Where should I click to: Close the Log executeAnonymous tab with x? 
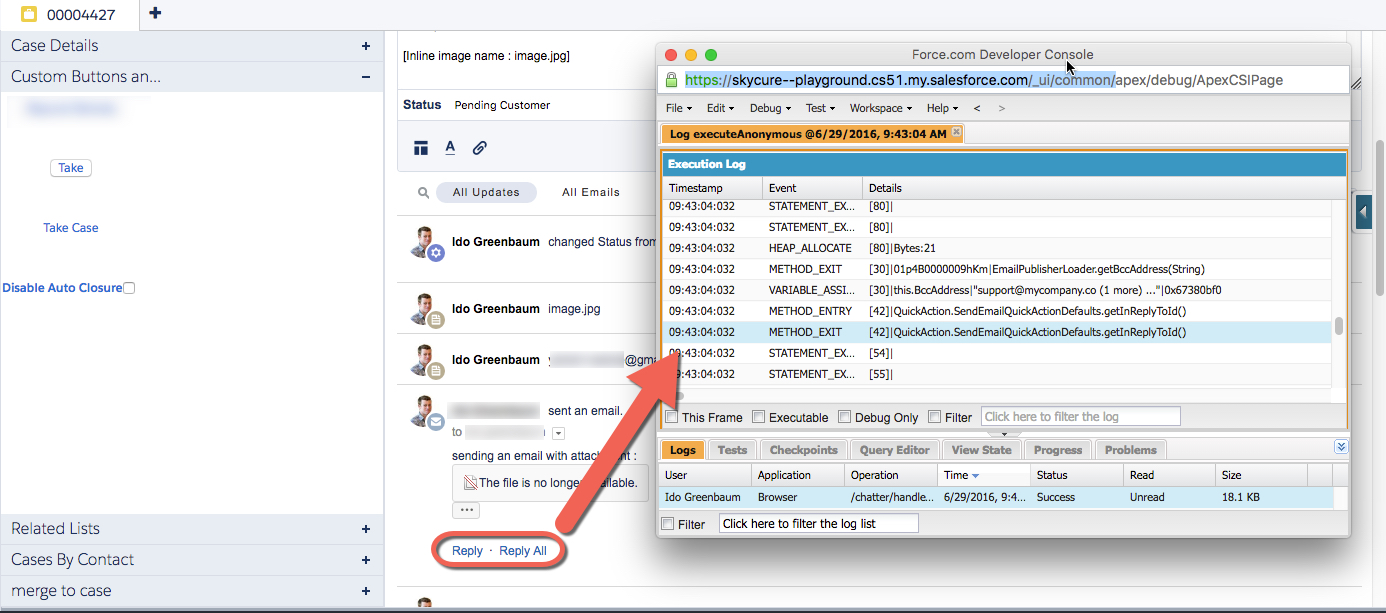(956, 132)
